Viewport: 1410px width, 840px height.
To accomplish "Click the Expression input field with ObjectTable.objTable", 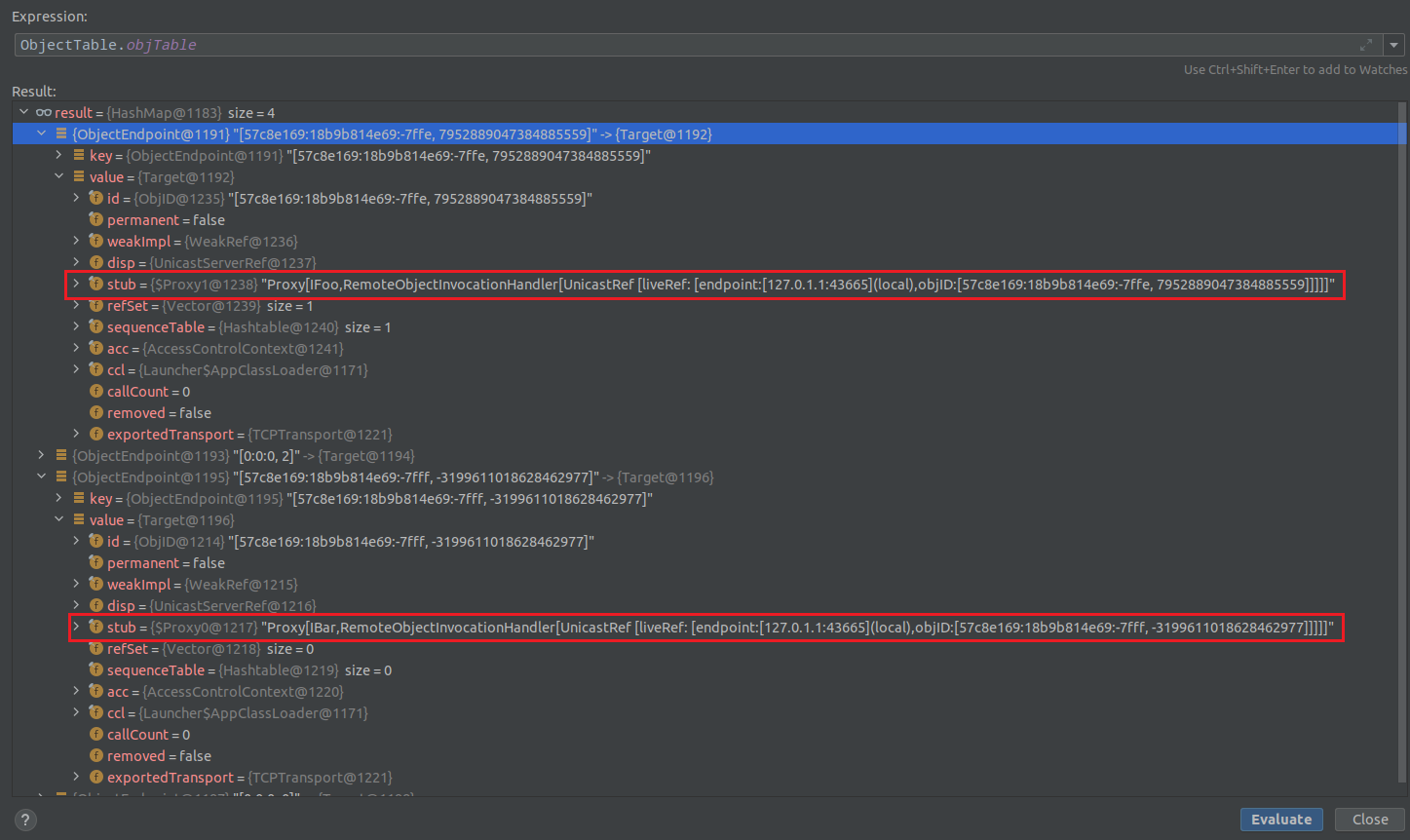I will pyautogui.click(x=697, y=45).
